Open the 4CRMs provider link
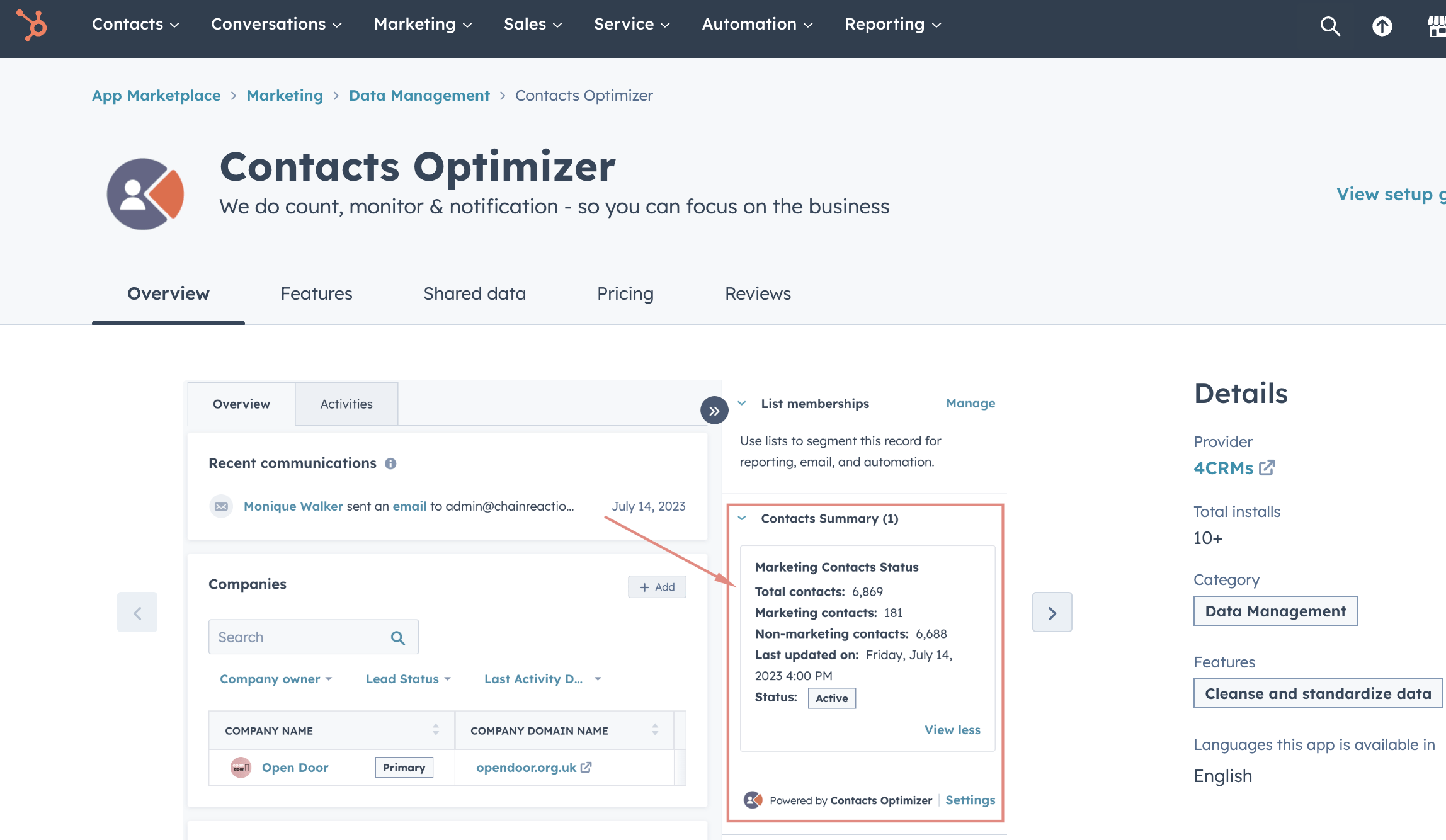This screenshot has height=840, width=1446. pyautogui.click(x=1223, y=468)
